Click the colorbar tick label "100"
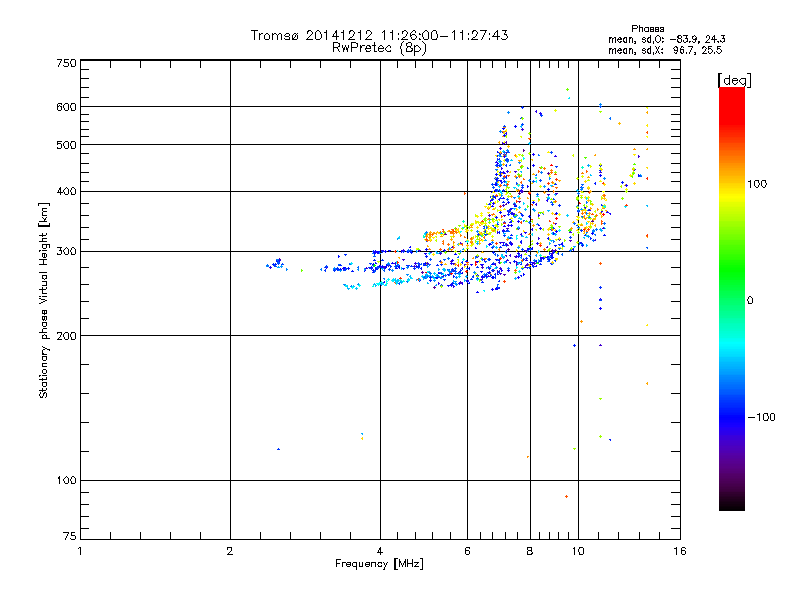 point(757,184)
